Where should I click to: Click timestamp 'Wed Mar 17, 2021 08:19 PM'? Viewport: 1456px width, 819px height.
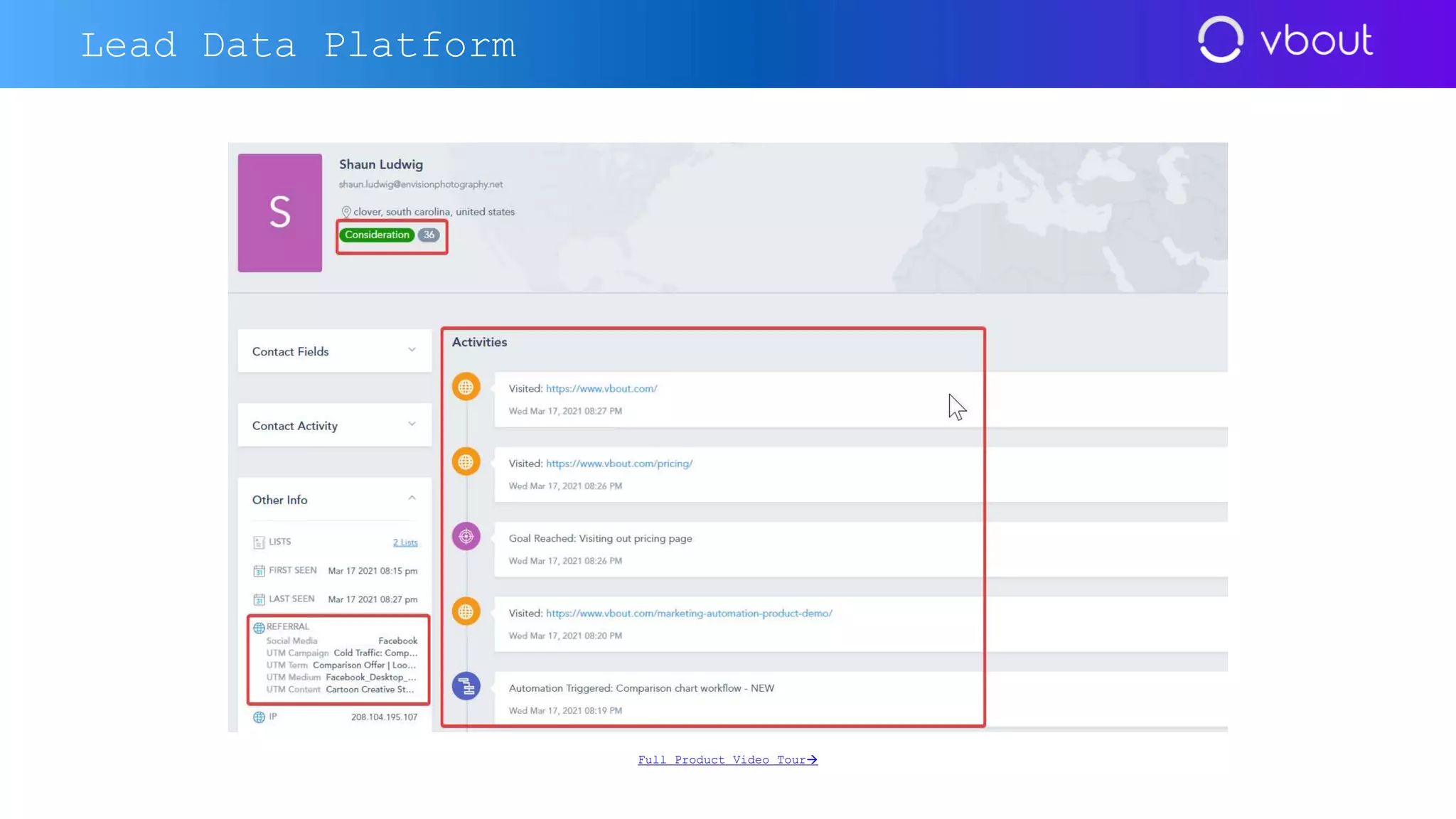tap(565, 711)
